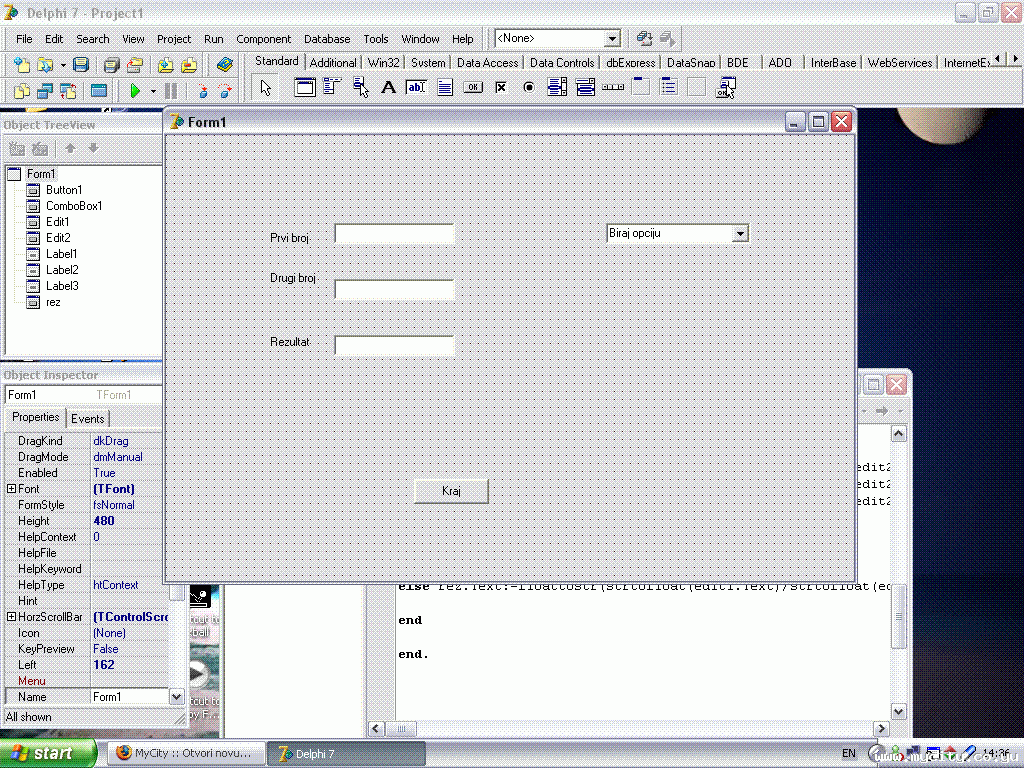Select the Label component icon (A)

point(388,87)
